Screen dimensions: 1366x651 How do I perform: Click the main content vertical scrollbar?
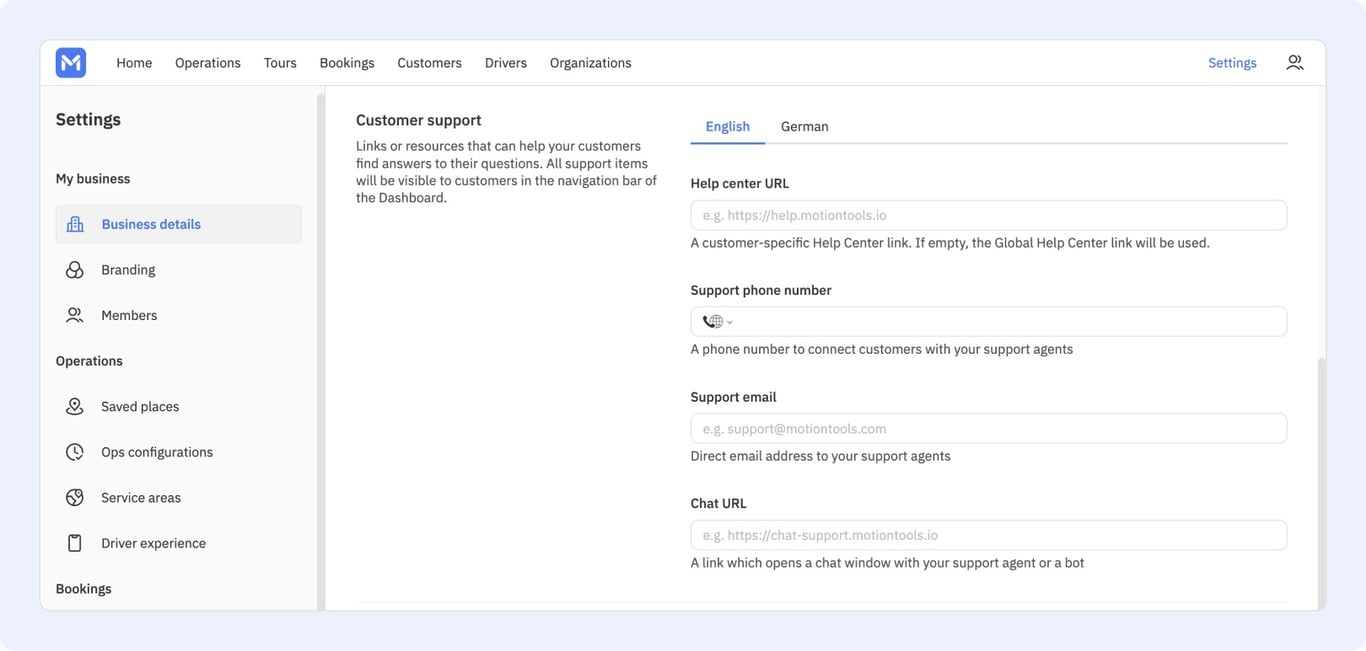(1322, 482)
